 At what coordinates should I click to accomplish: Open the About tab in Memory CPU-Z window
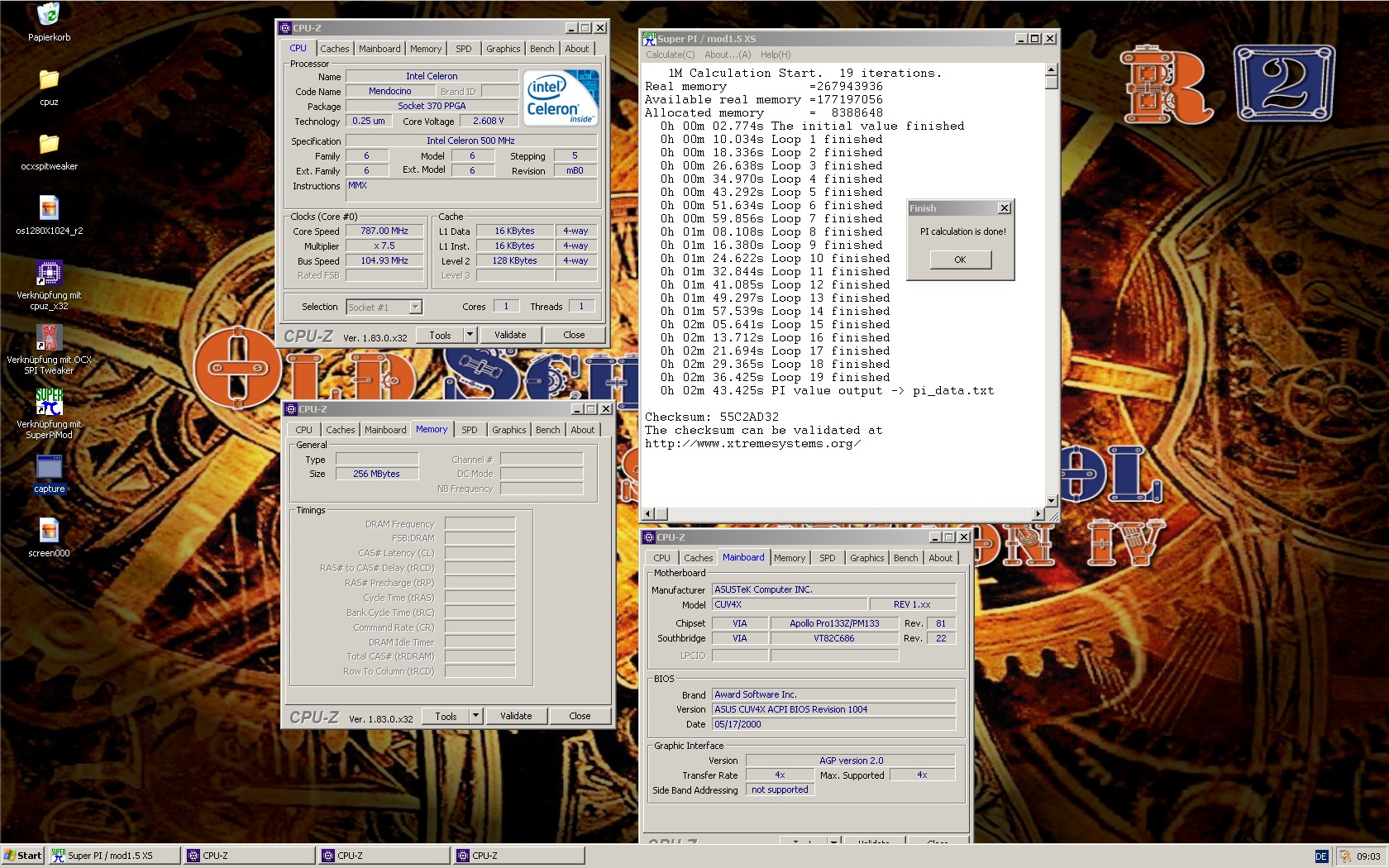click(x=583, y=430)
